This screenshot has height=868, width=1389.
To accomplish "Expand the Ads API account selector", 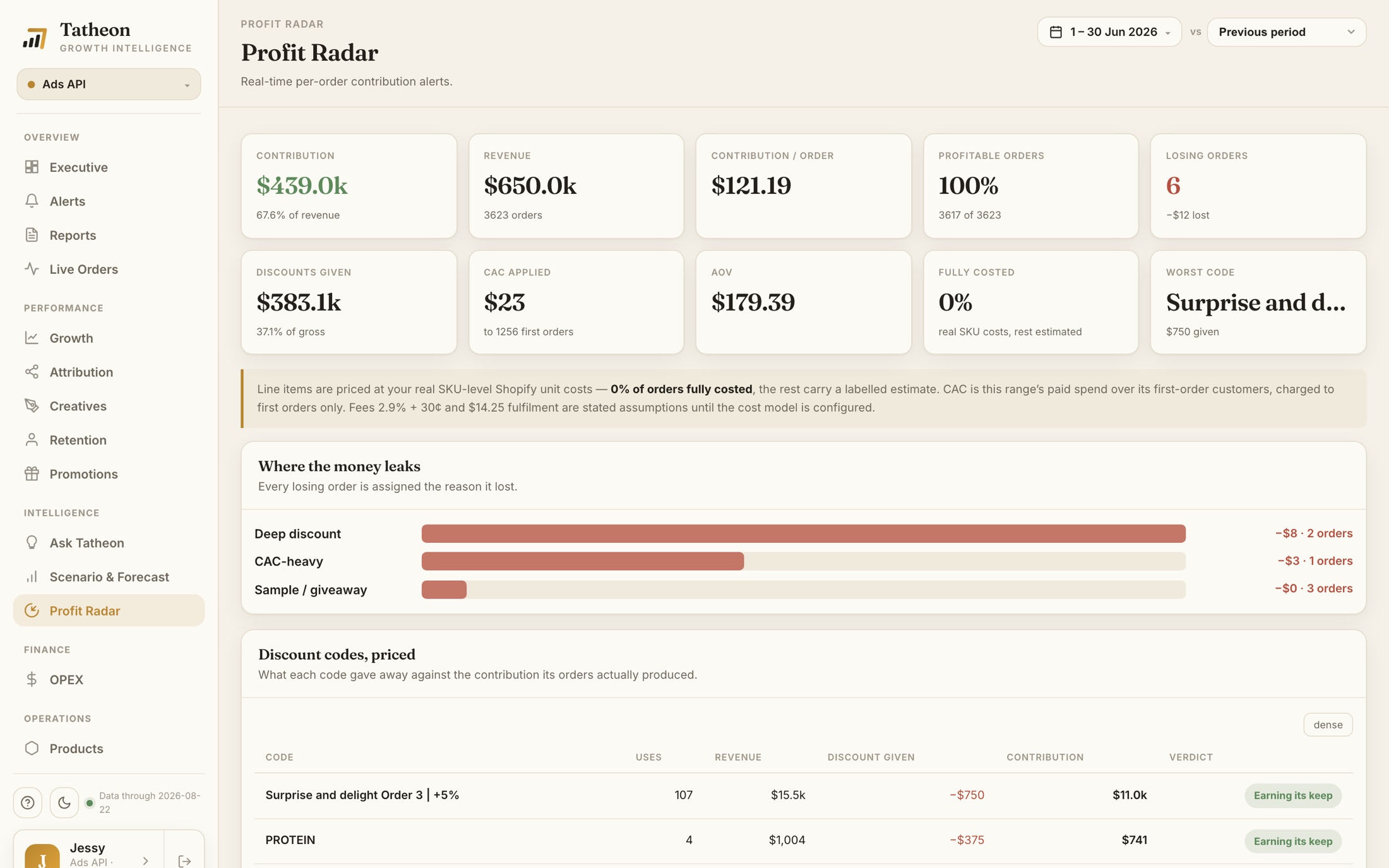I will point(109,84).
